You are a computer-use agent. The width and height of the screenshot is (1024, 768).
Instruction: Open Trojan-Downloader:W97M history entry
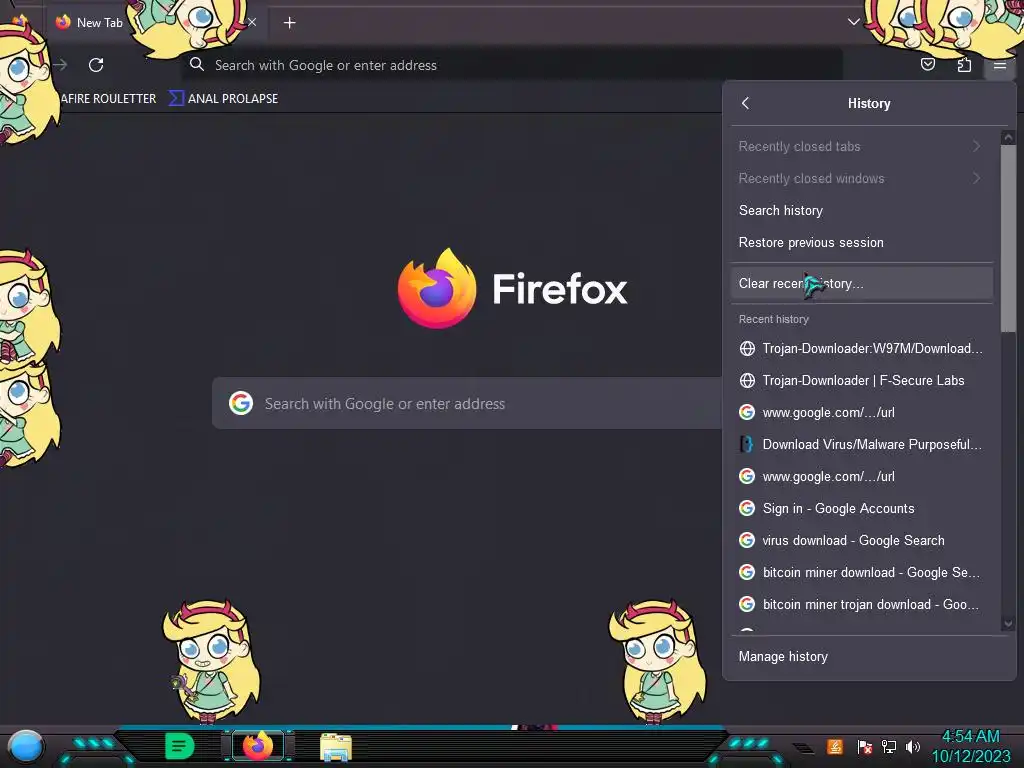[x=861, y=348]
